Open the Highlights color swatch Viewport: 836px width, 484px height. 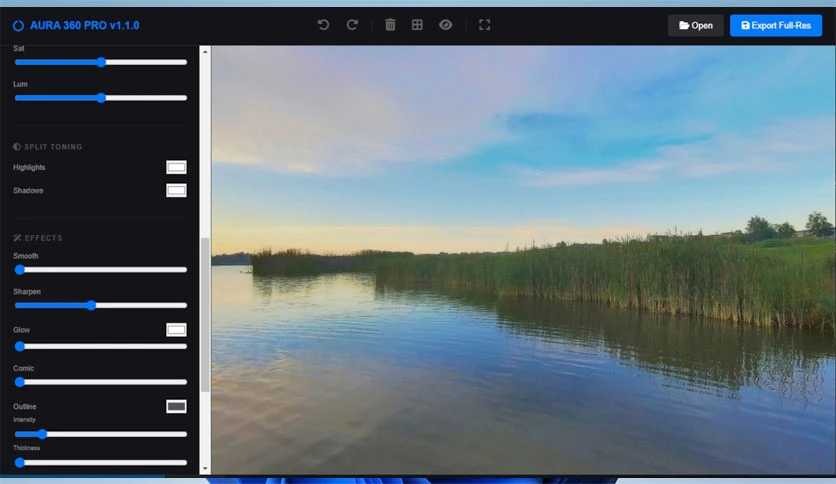tap(176, 167)
